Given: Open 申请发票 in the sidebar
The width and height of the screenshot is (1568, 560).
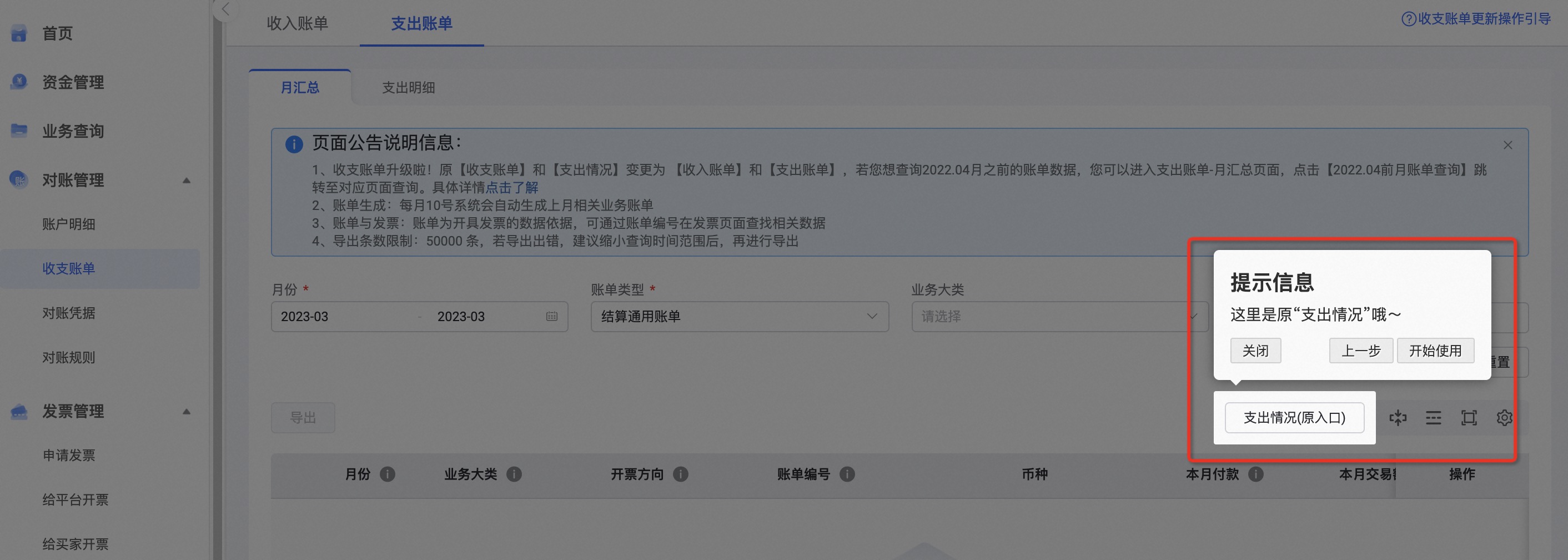Looking at the screenshot, I should coord(69,455).
